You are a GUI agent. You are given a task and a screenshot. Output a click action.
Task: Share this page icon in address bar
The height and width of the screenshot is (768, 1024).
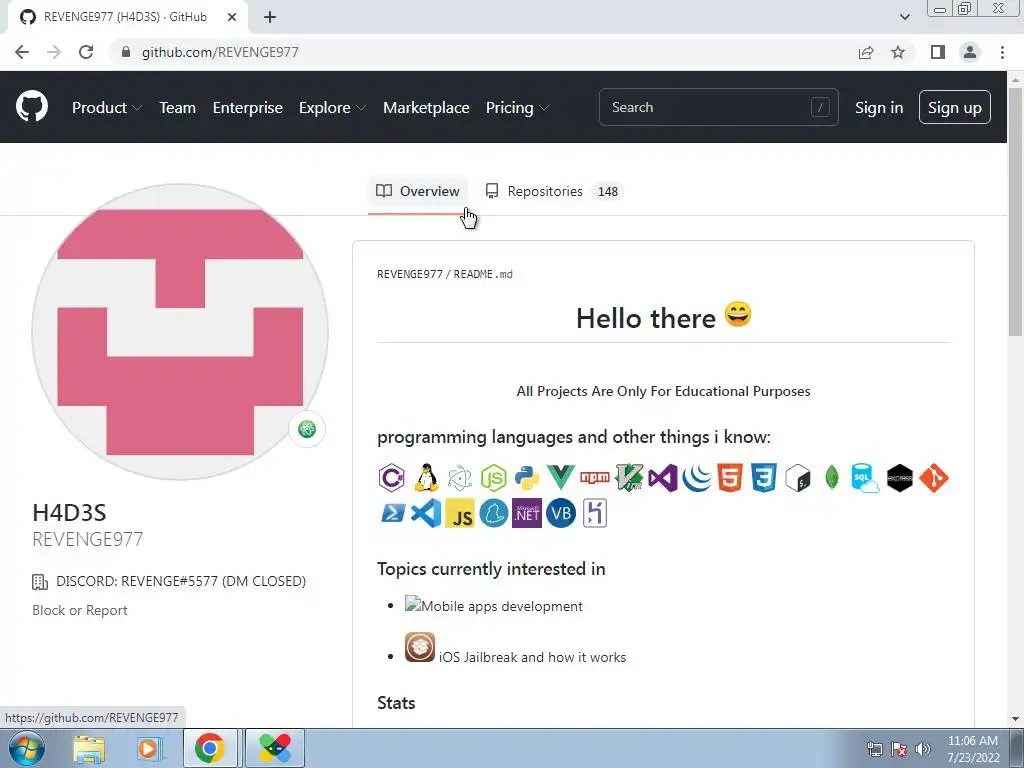tap(866, 52)
